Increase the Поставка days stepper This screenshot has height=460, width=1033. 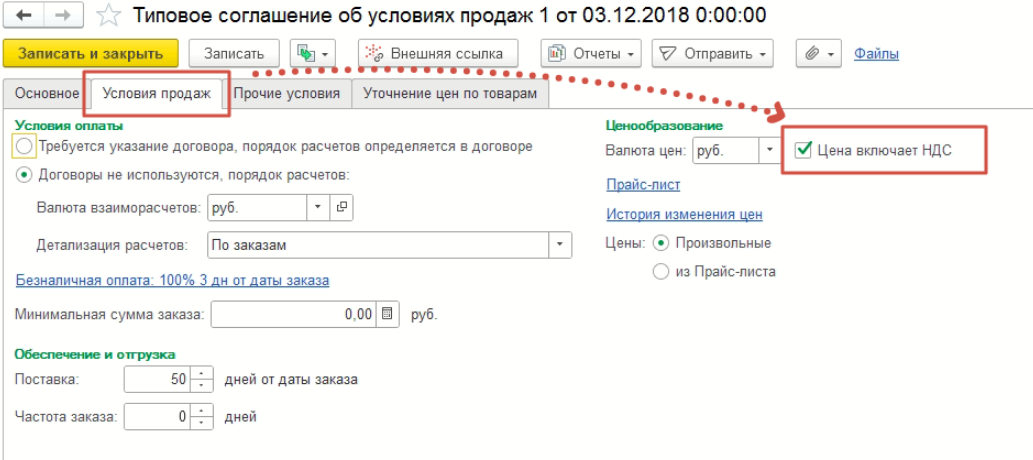click(x=202, y=374)
